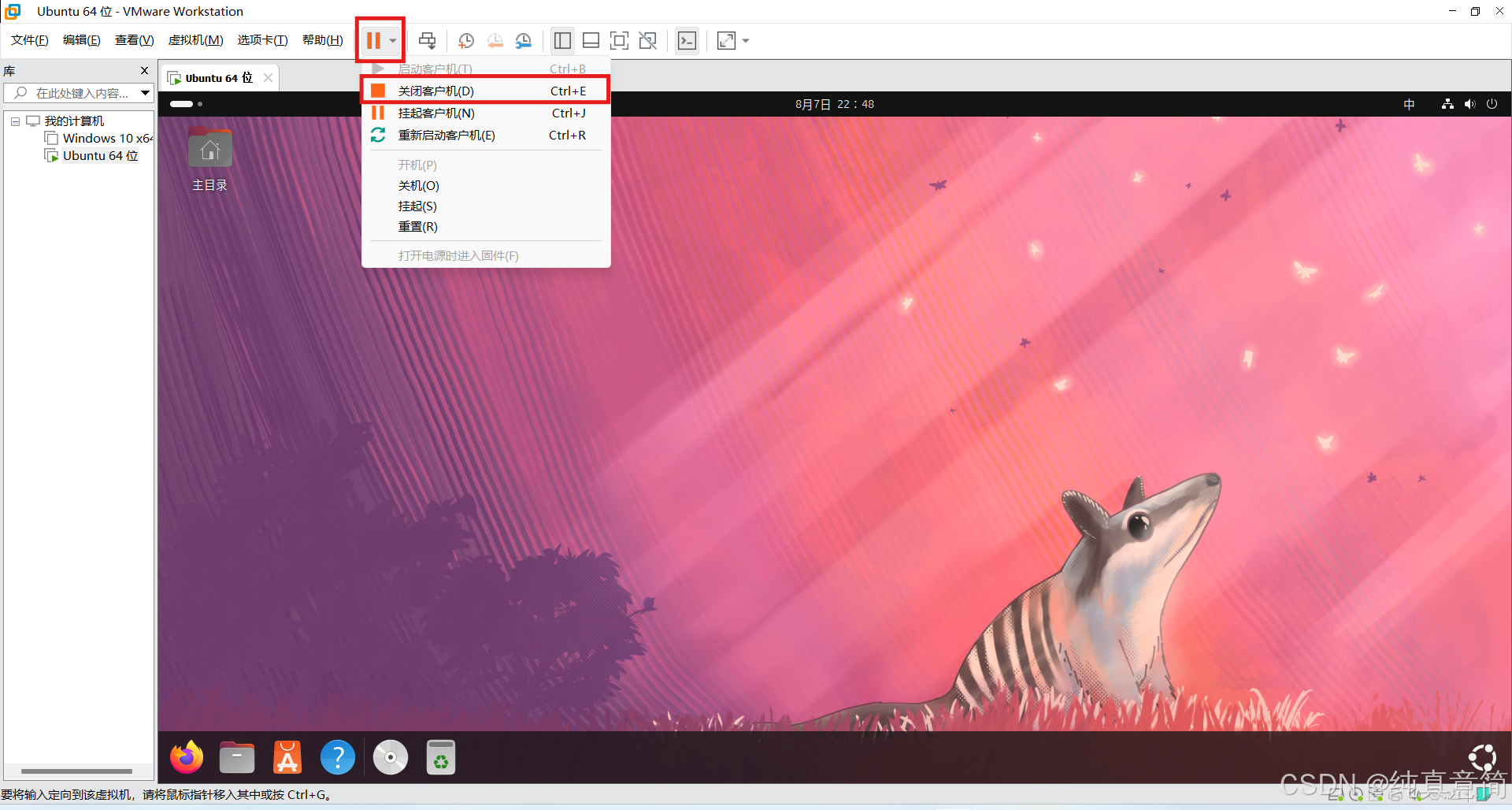Open the 帮助(H) menu

[x=323, y=40]
